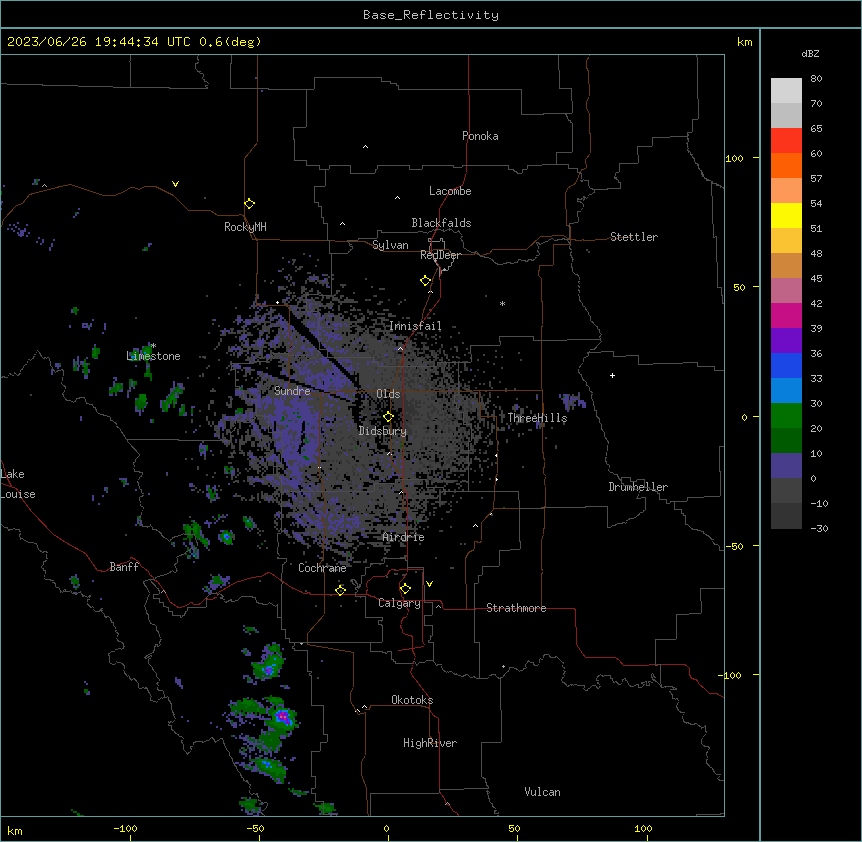Viewport: 862px width, 842px height.
Task: Click the Base_Reflectivity title
Action: pyautogui.click(x=431, y=15)
